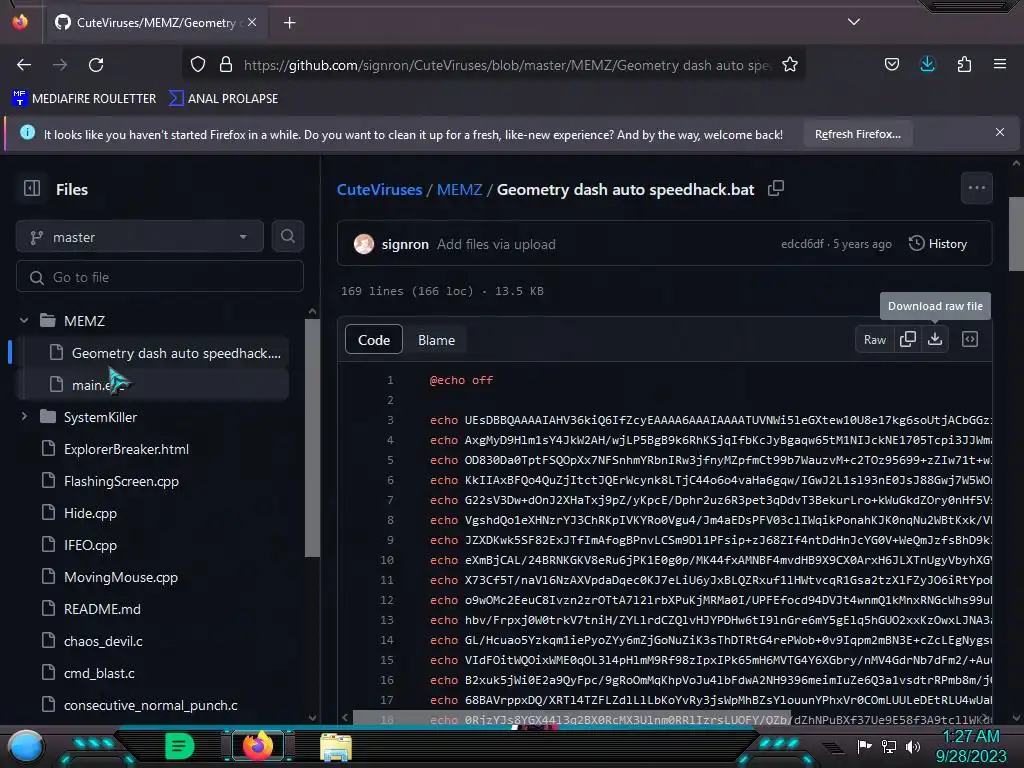Open README.md file

point(102,609)
